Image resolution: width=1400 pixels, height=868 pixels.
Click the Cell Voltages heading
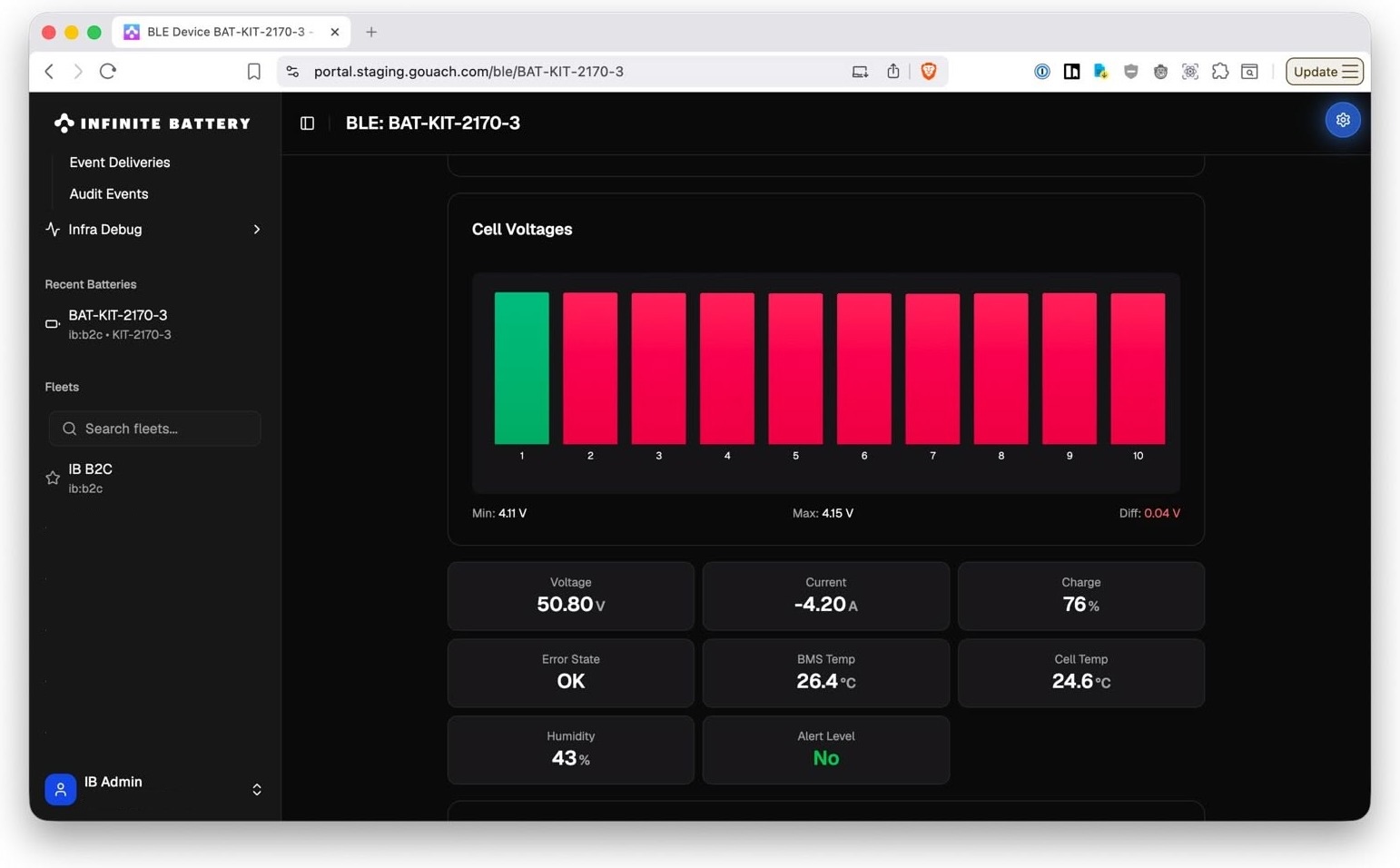click(522, 230)
